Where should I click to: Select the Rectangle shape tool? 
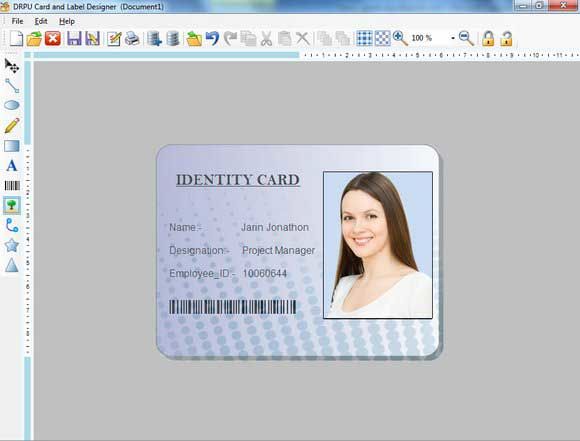[x=12, y=146]
